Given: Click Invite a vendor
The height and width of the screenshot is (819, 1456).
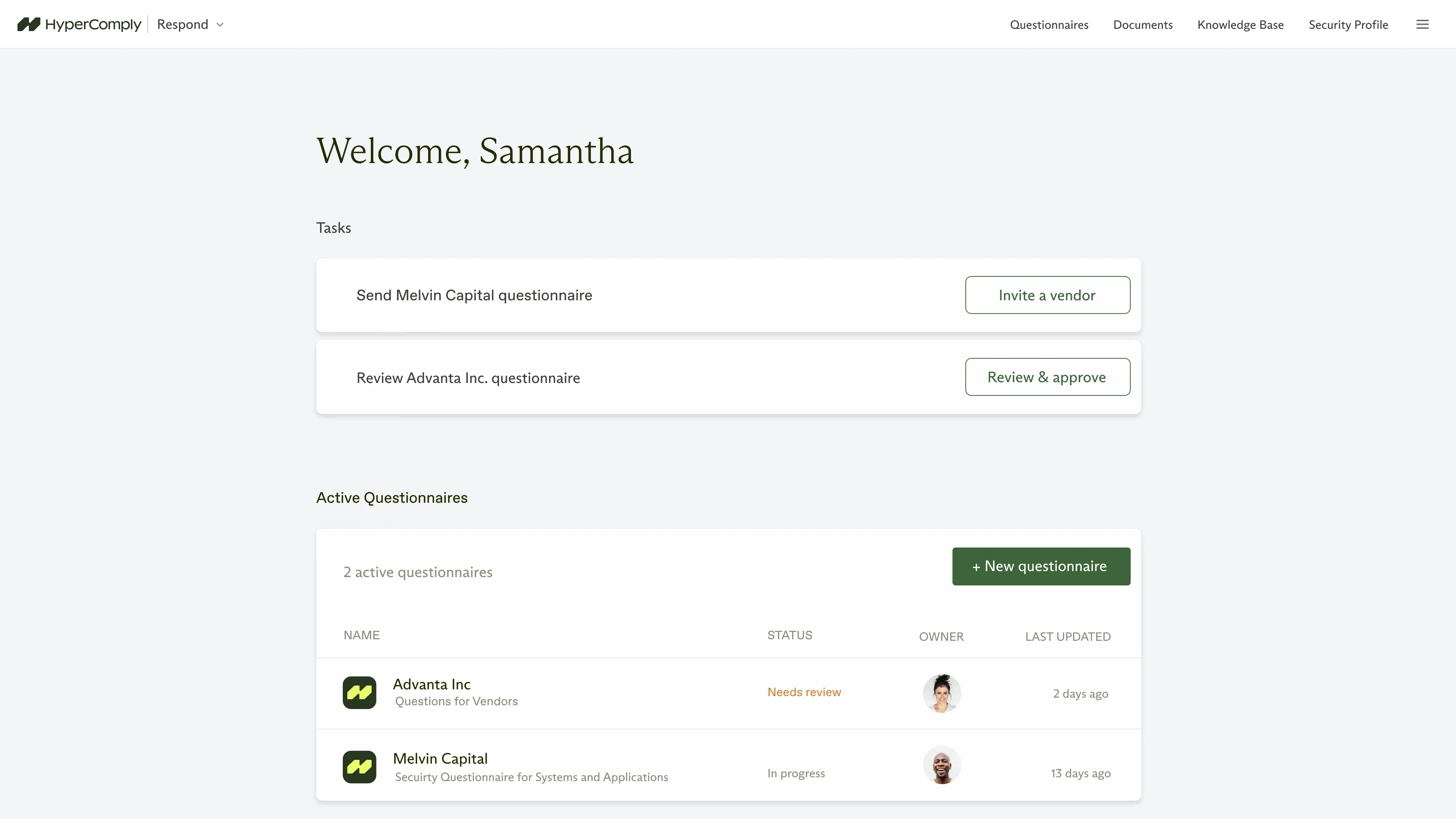Looking at the screenshot, I should click(x=1047, y=295).
